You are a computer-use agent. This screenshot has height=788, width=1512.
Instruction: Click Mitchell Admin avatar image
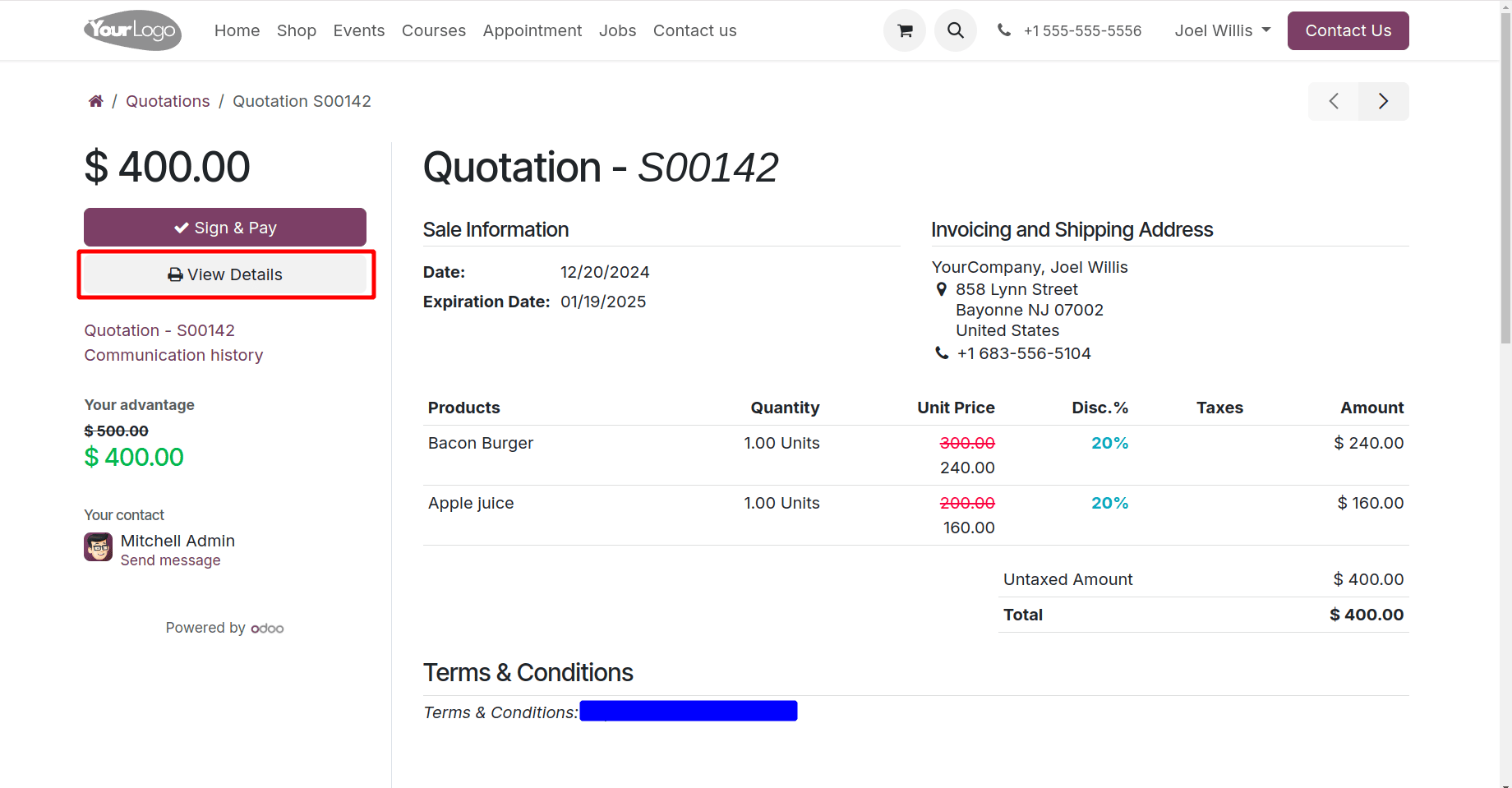(x=99, y=547)
